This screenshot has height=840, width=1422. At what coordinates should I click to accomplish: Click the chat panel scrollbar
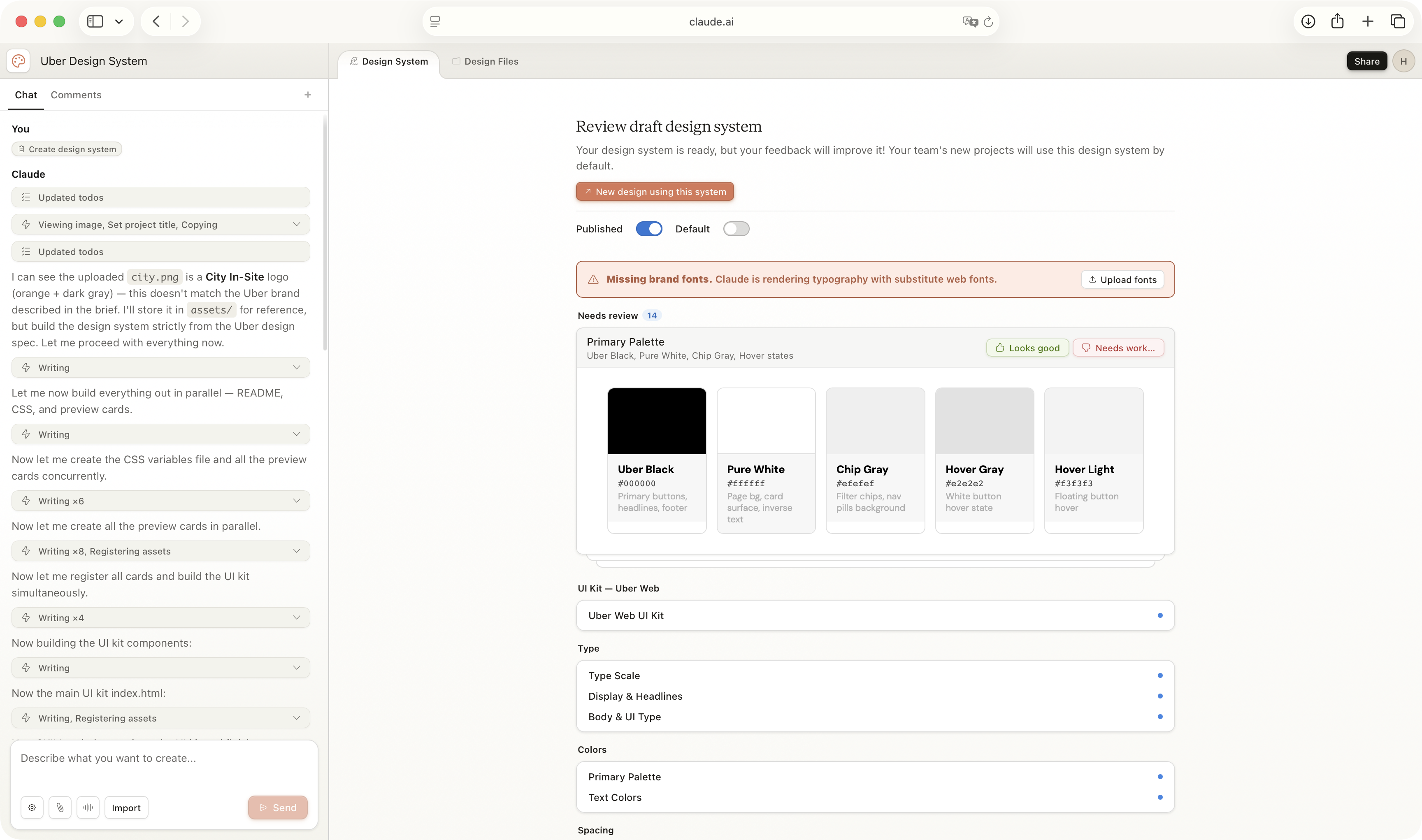(325, 232)
